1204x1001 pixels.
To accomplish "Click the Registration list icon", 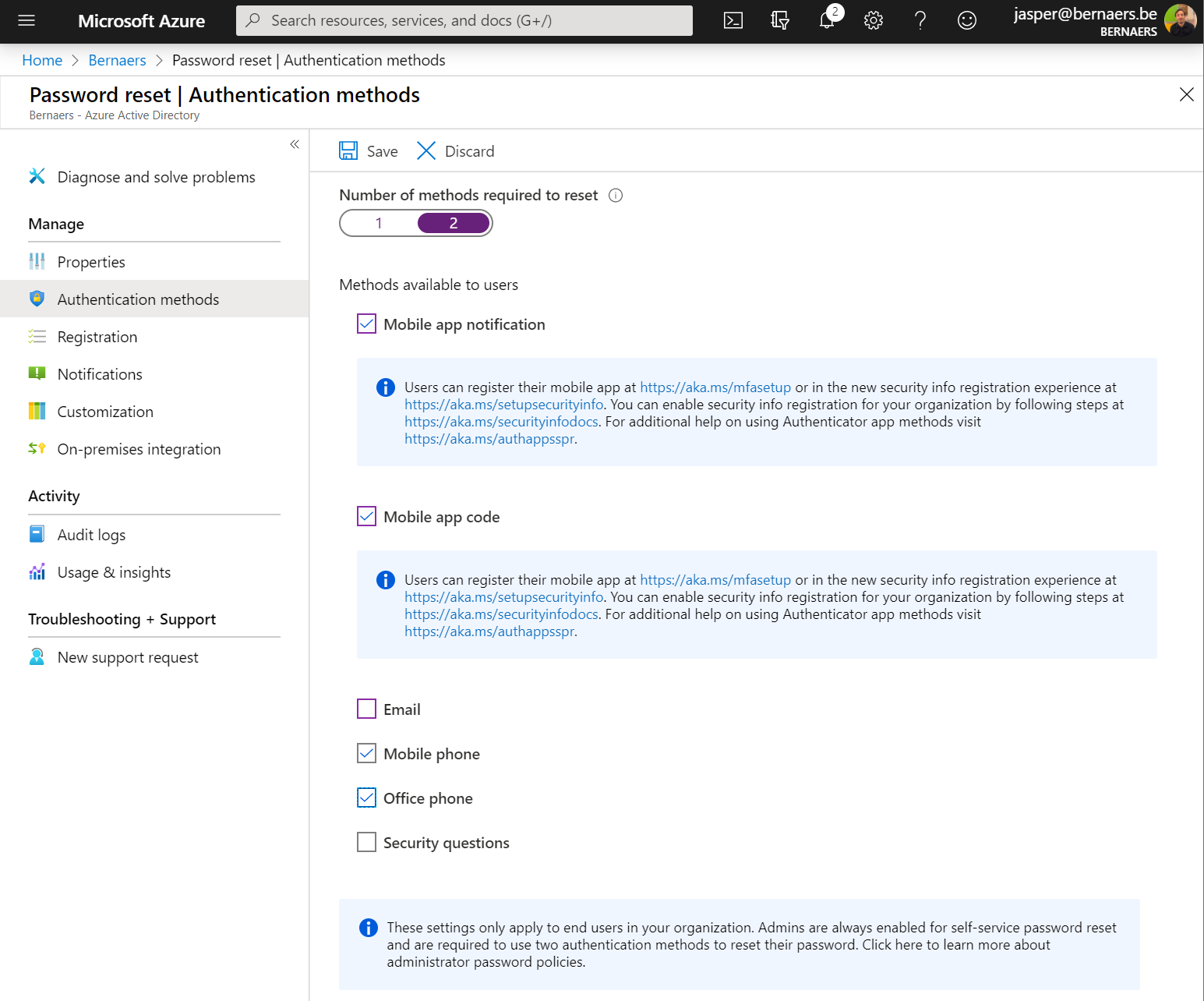I will click(37, 336).
